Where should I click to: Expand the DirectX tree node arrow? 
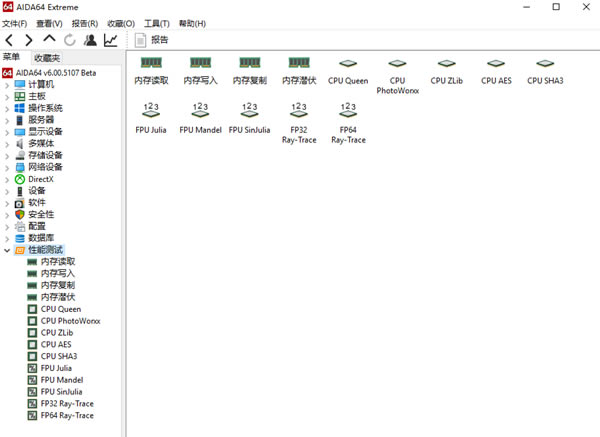point(7,179)
